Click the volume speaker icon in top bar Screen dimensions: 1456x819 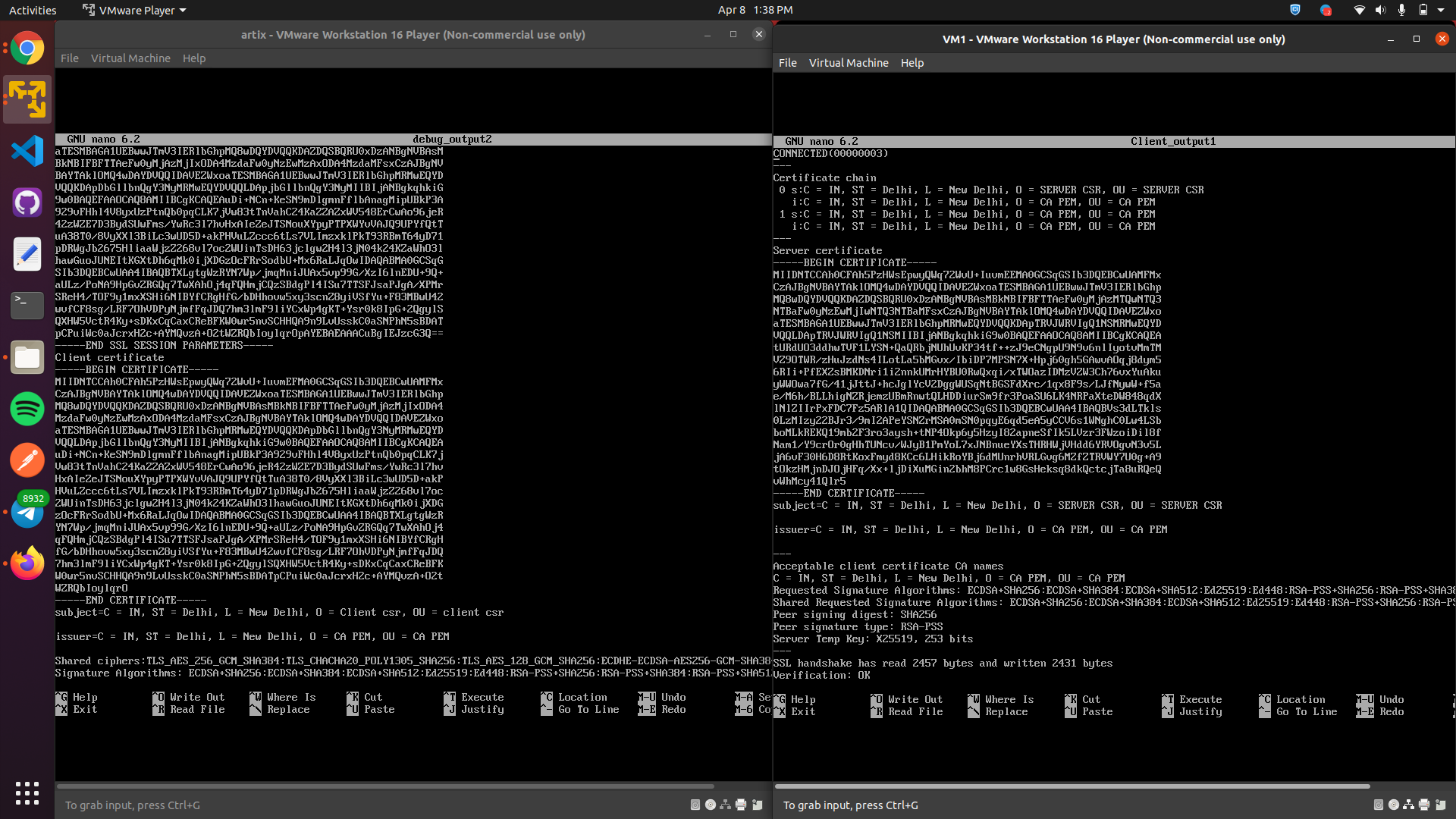1380,10
